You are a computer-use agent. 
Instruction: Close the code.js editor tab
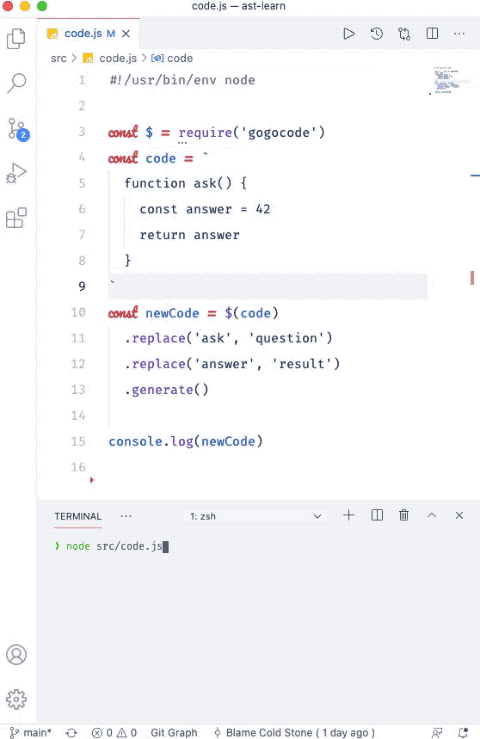click(126, 33)
